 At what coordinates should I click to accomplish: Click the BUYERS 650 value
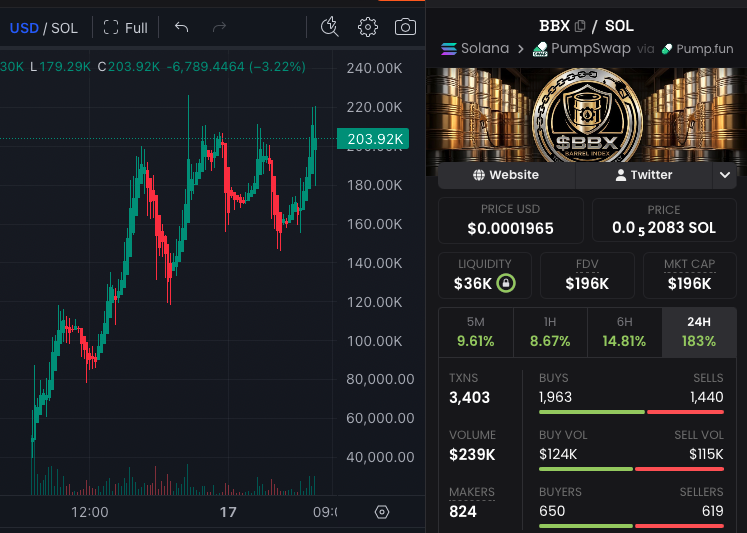[x=552, y=511]
